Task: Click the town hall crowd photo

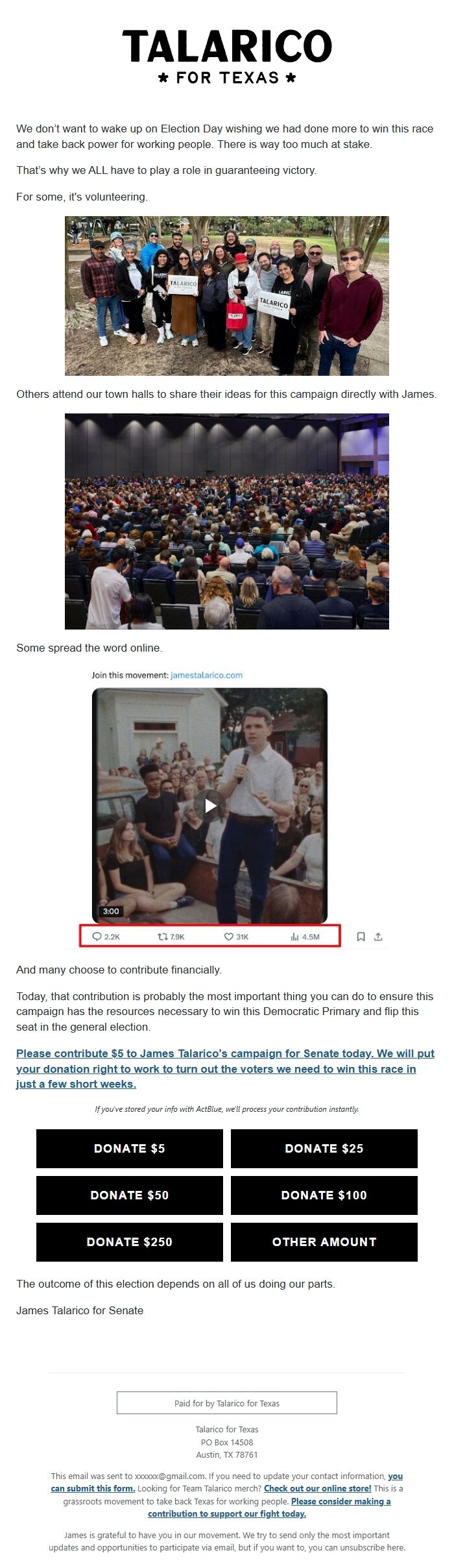Action: click(227, 521)
